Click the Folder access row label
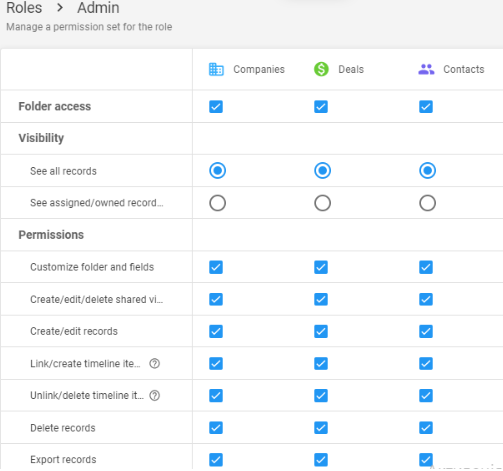This screenshot has height=471, width=503. [x=55, y=106]
